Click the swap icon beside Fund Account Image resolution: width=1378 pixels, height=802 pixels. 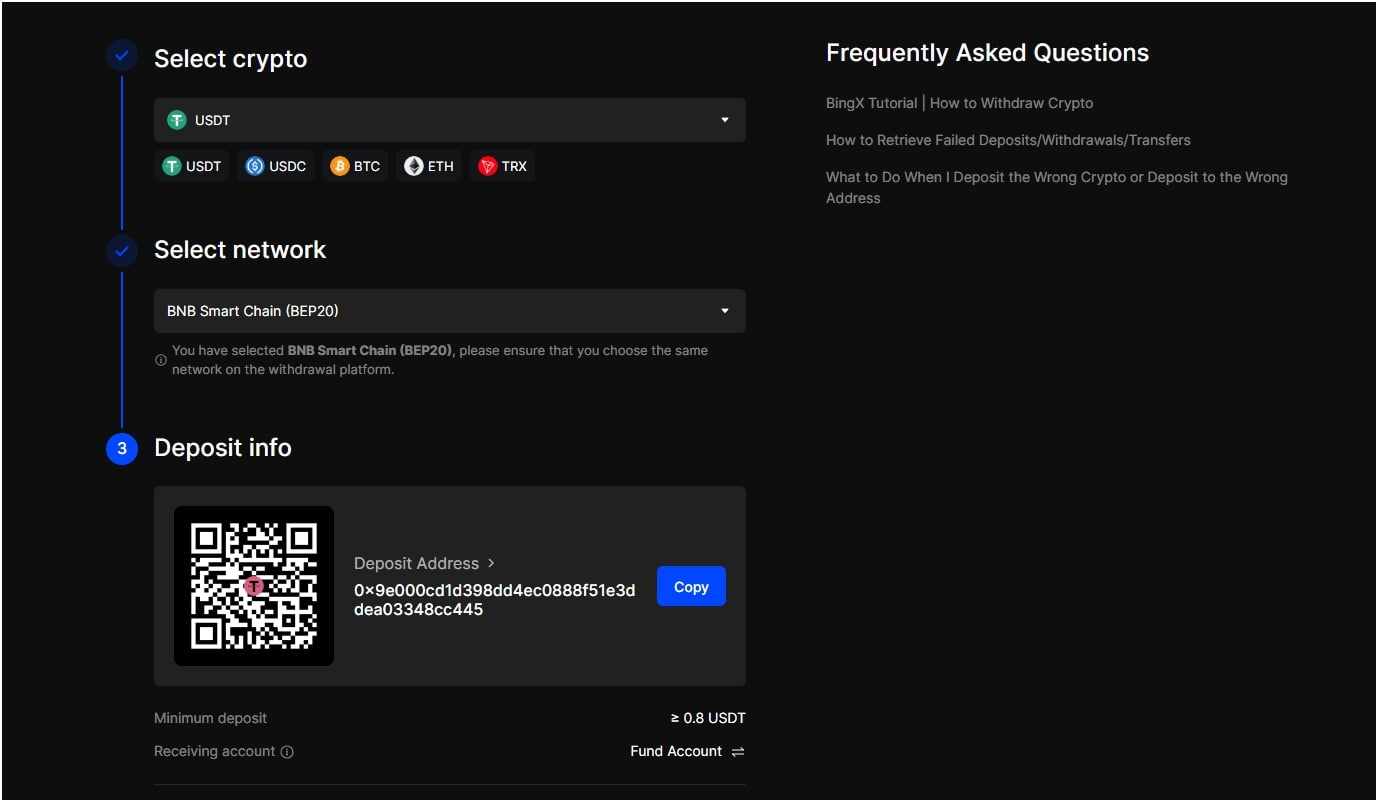click(738, 752)
